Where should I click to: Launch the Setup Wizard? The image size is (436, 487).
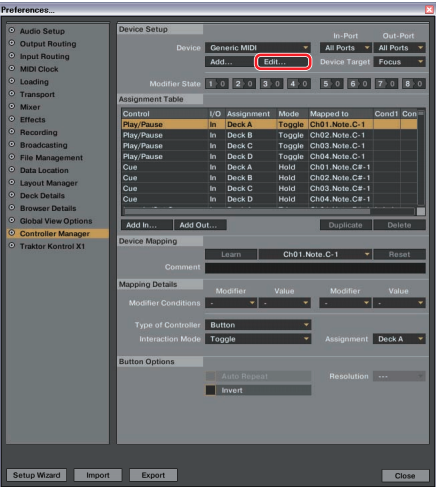click(x=37, y=475)
